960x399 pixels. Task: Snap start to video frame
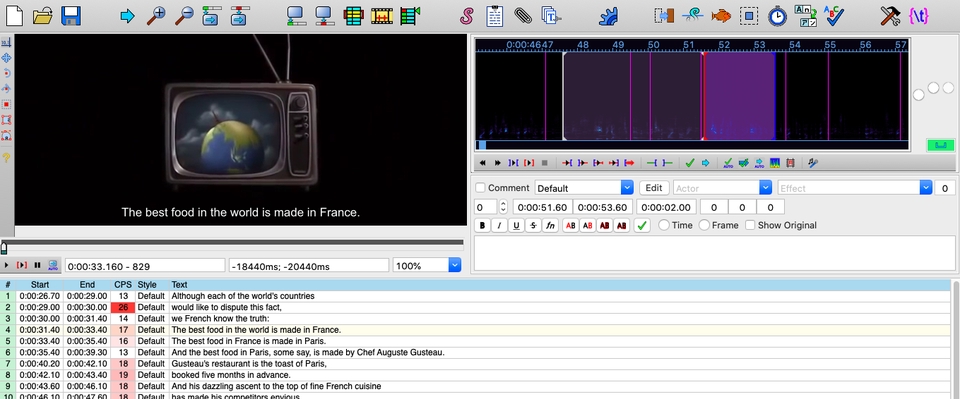click(297, 15)
